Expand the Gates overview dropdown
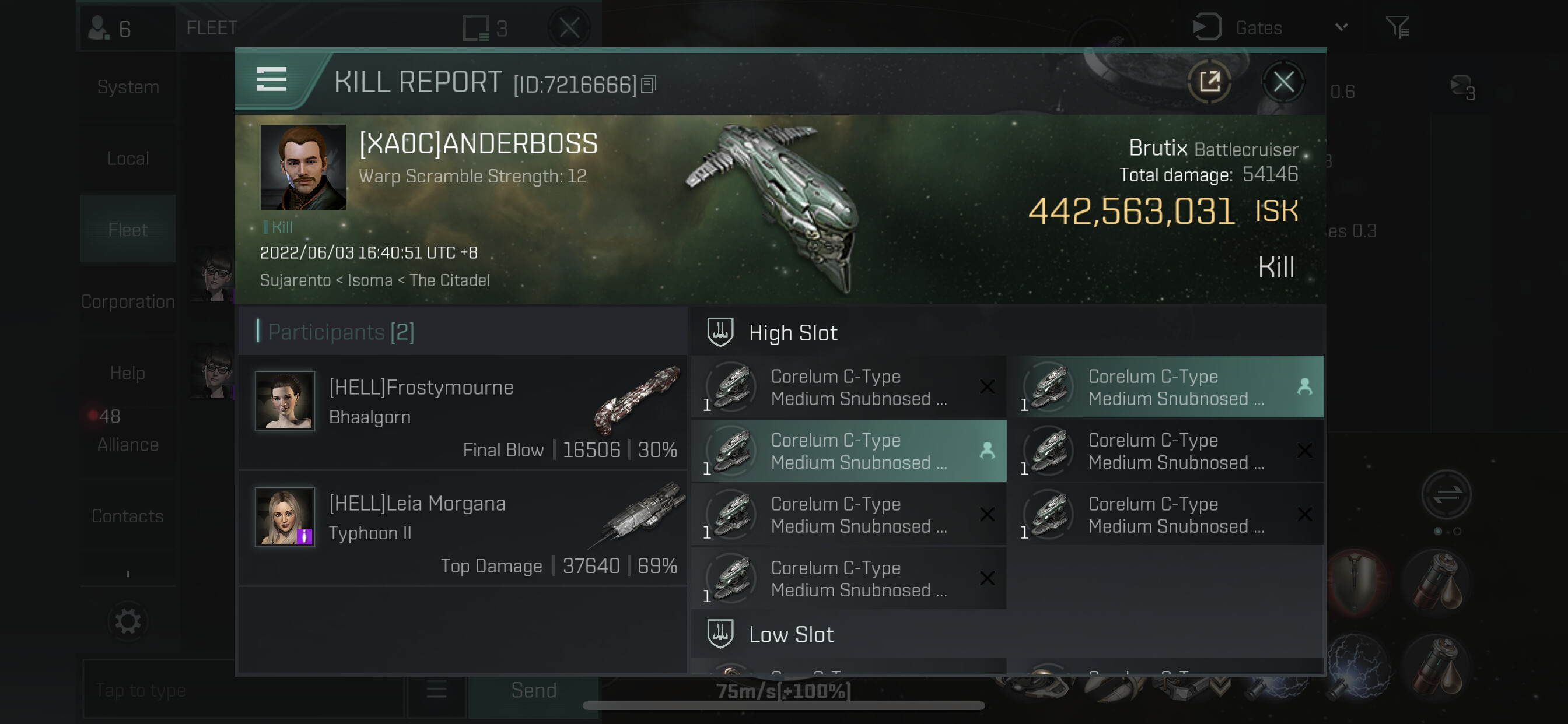The image size is (1568, 724). point(1341,27)
